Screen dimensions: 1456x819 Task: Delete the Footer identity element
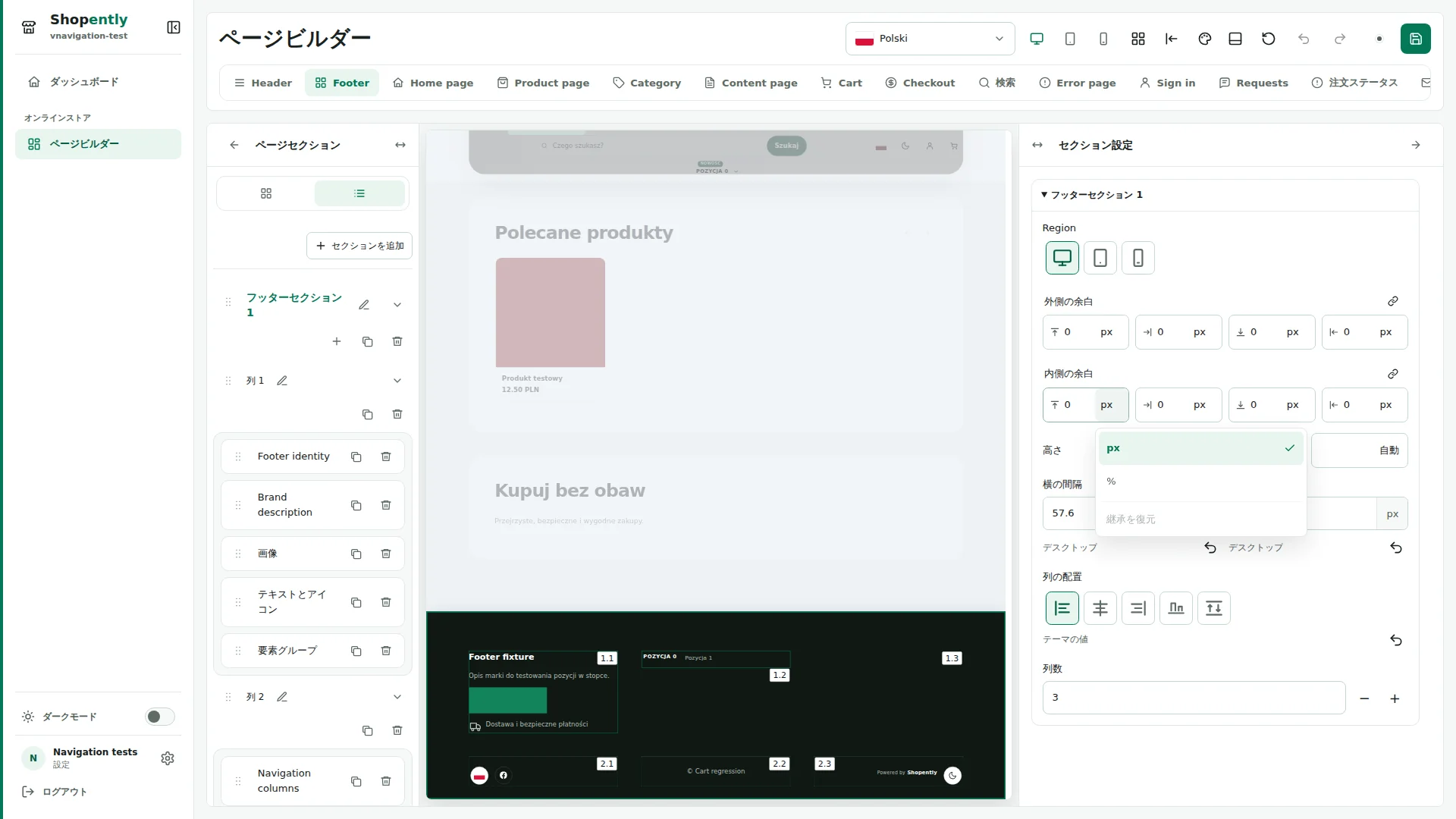(386, 457)
